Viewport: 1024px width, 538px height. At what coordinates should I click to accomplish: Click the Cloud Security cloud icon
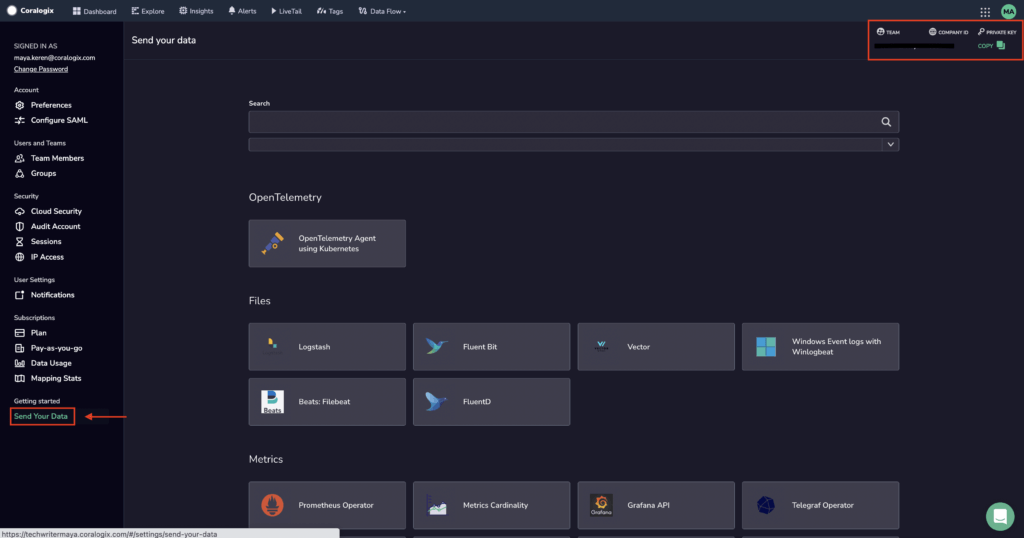(20, 212)
